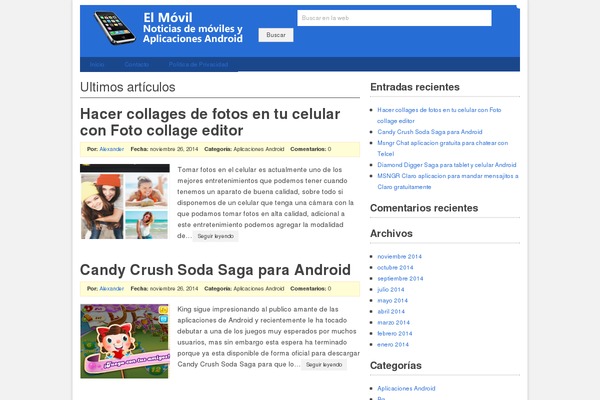
Task: Click the tagline 'Noticias de móviles y Aplicaciones Android'
Action: (x=193, y=34)
